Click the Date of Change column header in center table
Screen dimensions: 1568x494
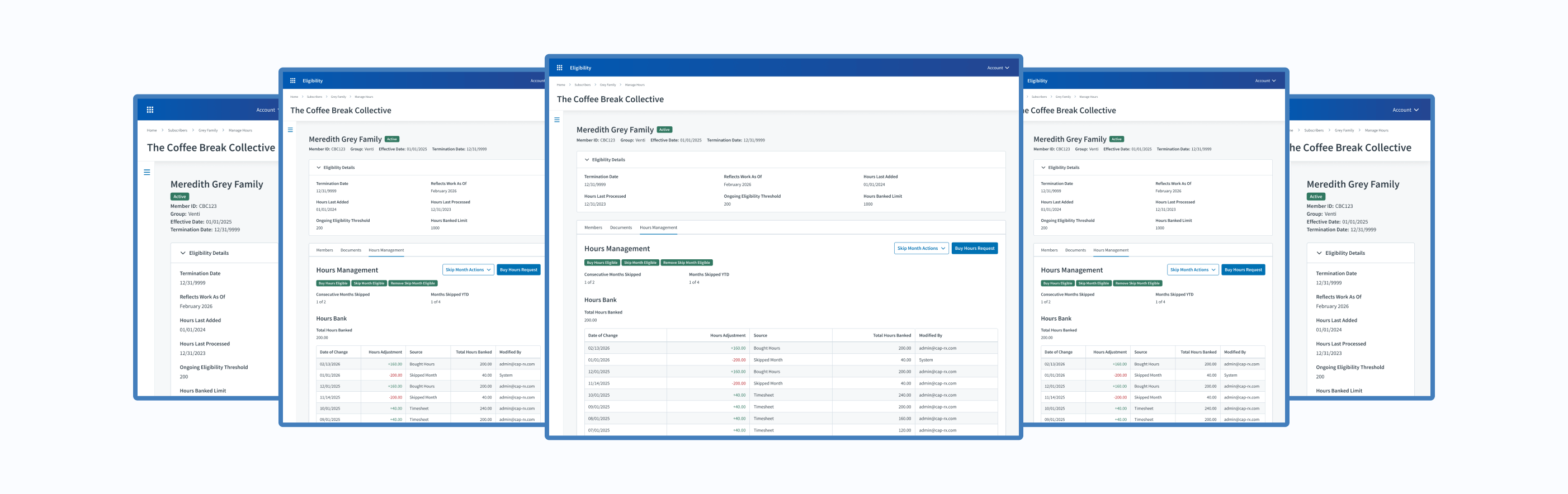point(603,335)
